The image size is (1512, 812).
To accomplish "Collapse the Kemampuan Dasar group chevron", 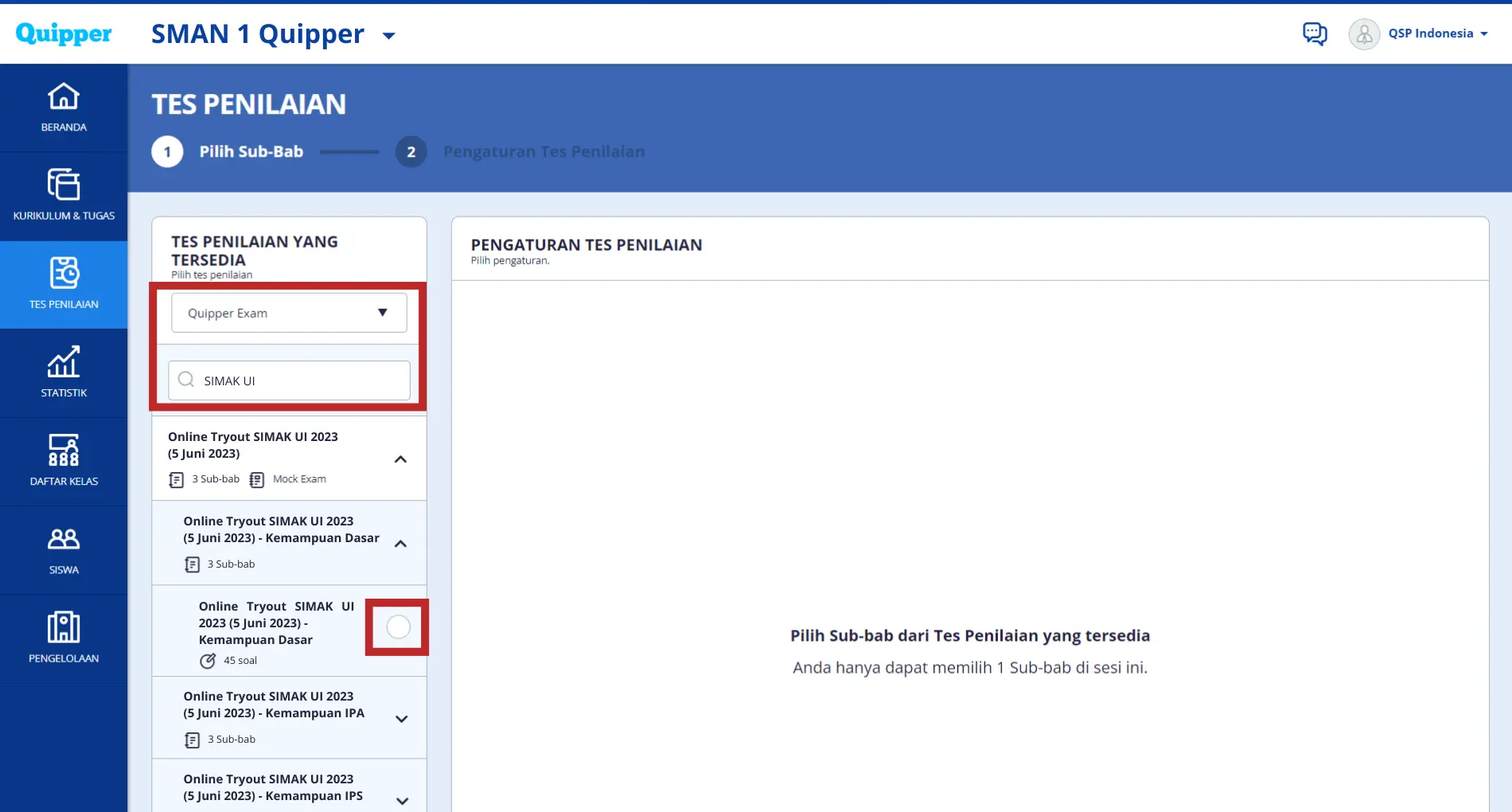I will pyautogui.click(x=401, y=544).
